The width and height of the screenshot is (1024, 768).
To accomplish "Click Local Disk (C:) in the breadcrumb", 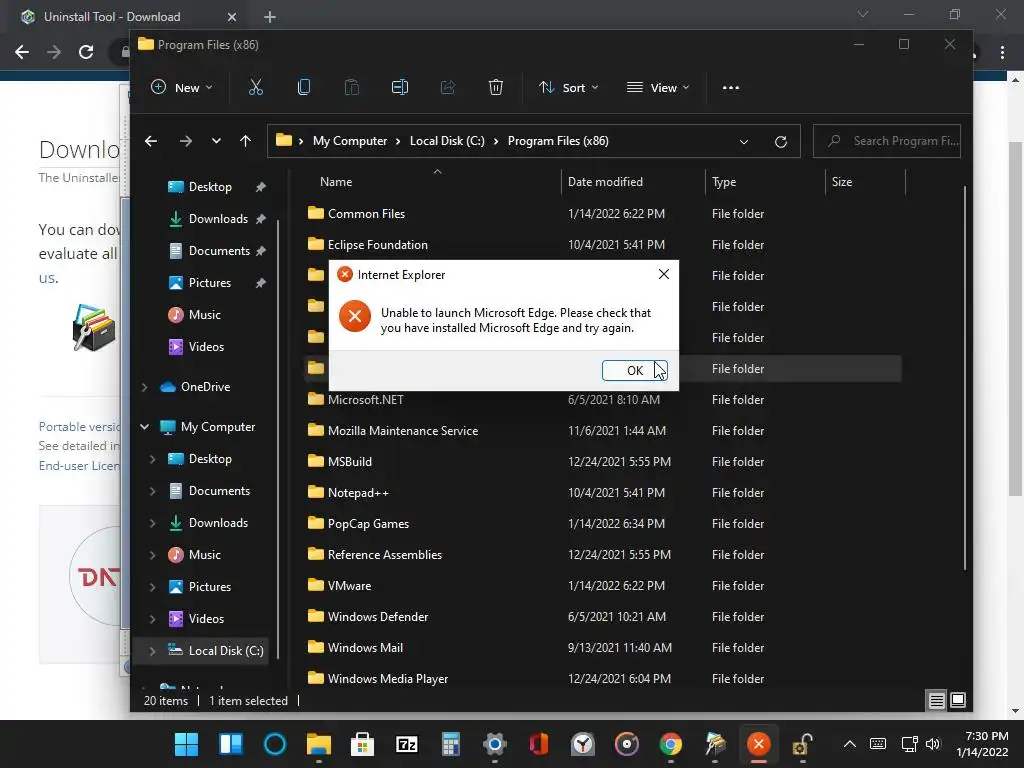I will click(447, 141).
